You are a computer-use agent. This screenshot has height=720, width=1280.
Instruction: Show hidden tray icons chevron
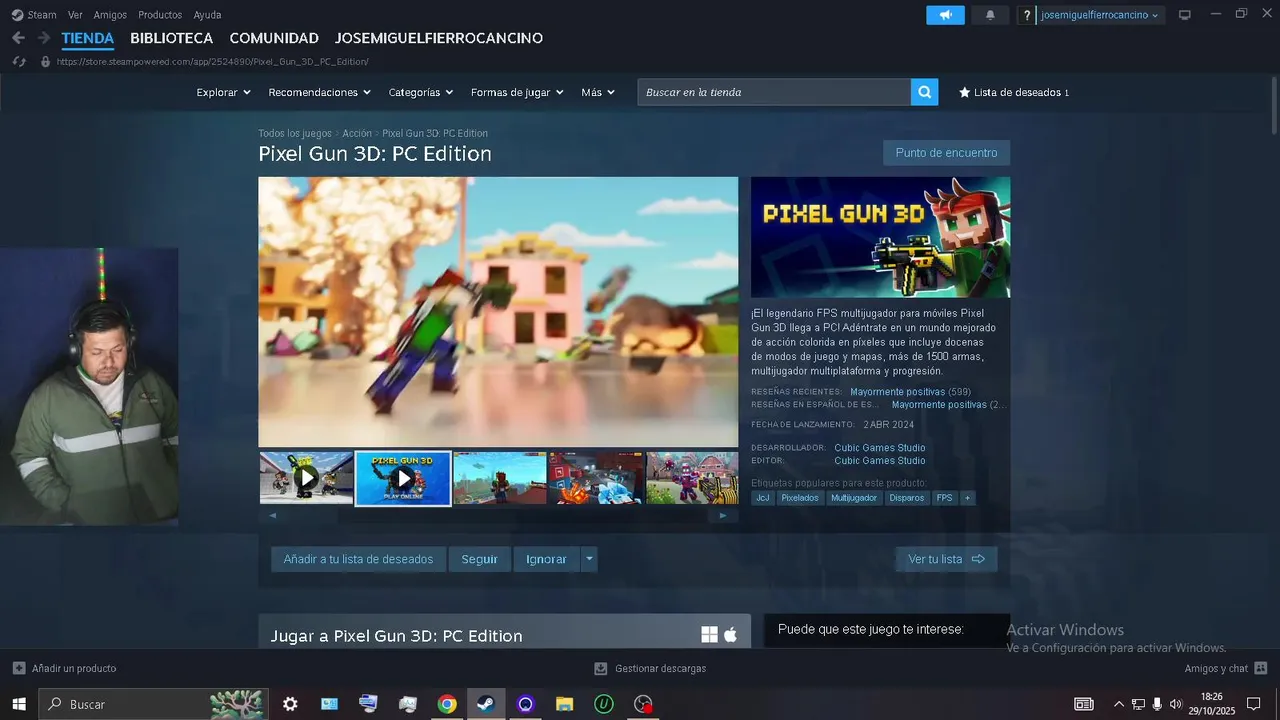pyautogui.click(x=1118, y=704)
